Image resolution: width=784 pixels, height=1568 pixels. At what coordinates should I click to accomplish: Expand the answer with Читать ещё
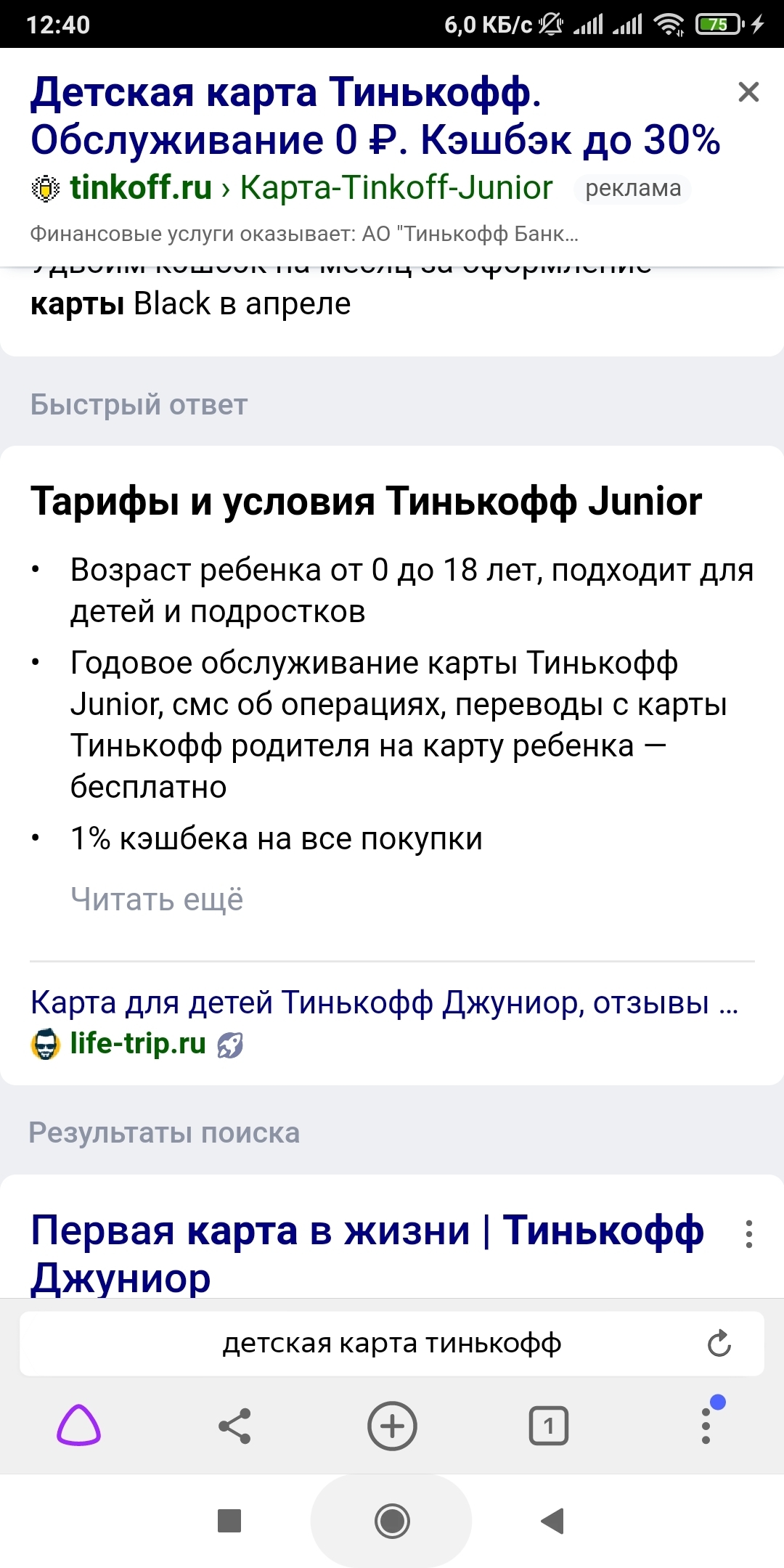[x=157, y=899]
